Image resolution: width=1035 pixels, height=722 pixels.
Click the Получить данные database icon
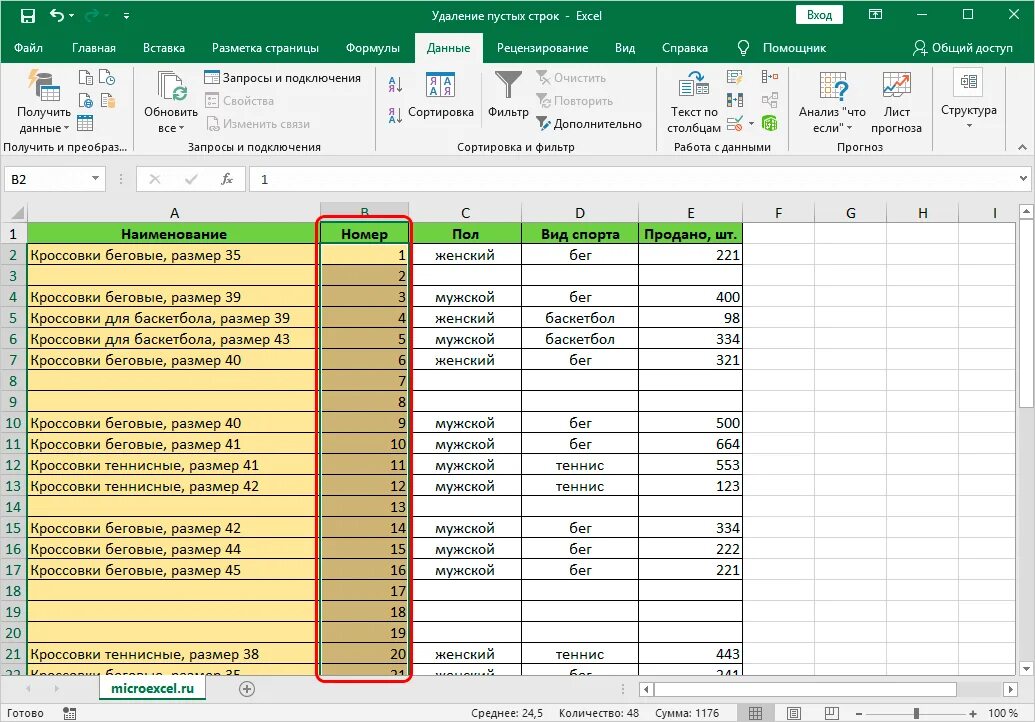click(44, 85)
